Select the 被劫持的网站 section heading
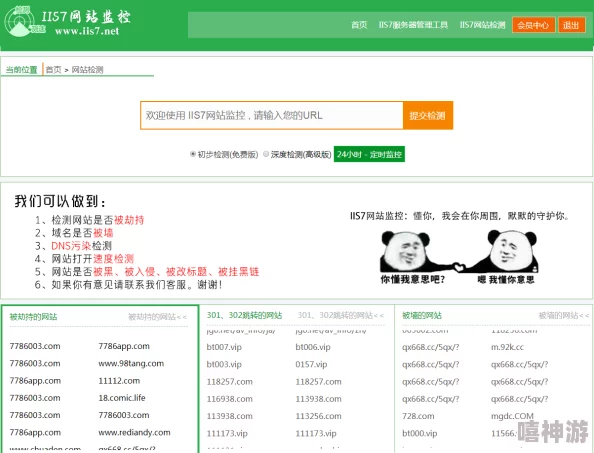The height and width of the screenshot is (453, 594). (x=33, y=317)
